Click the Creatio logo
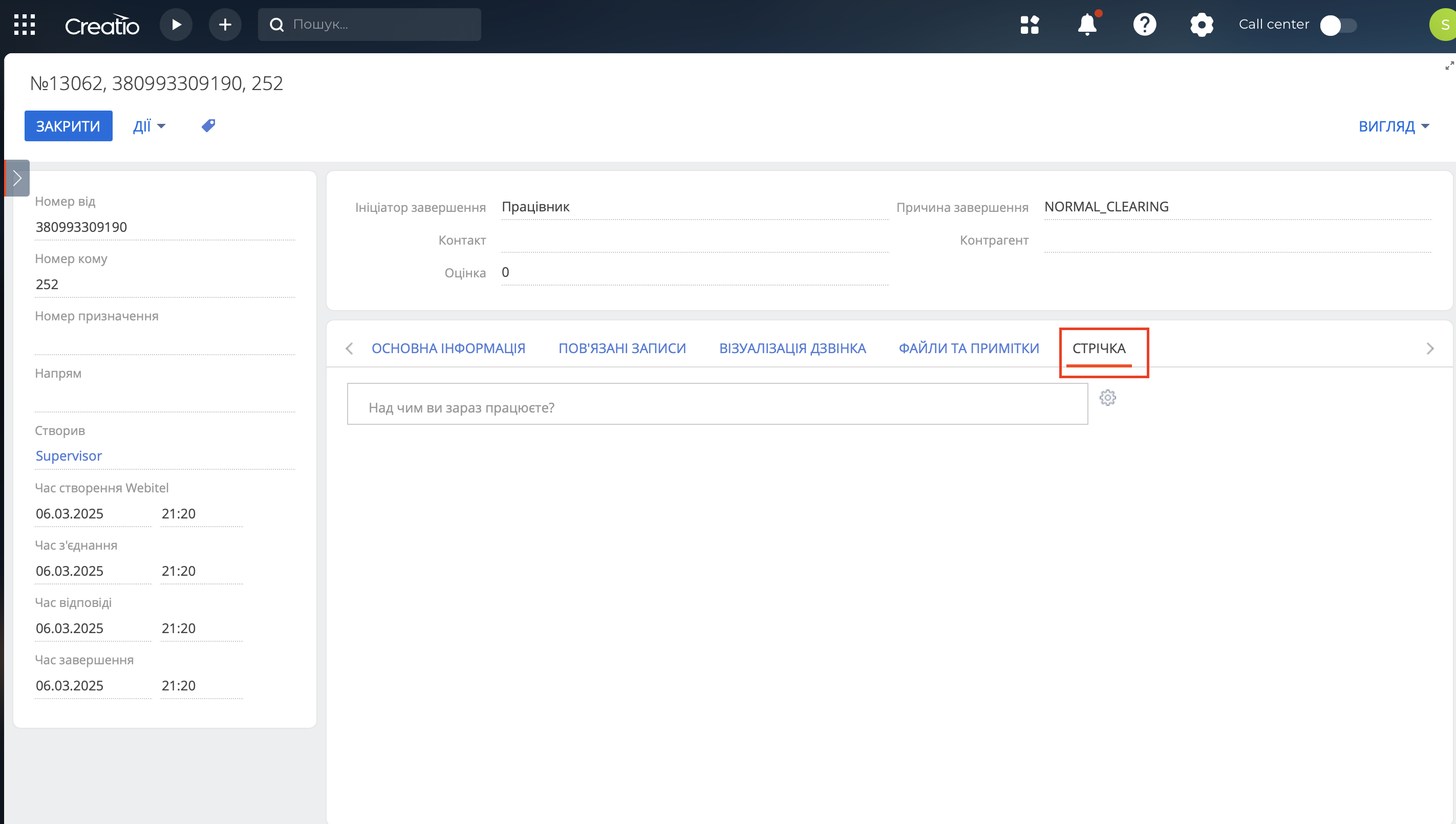This screenshot has width=1456, height=824. tap(102, 25)
